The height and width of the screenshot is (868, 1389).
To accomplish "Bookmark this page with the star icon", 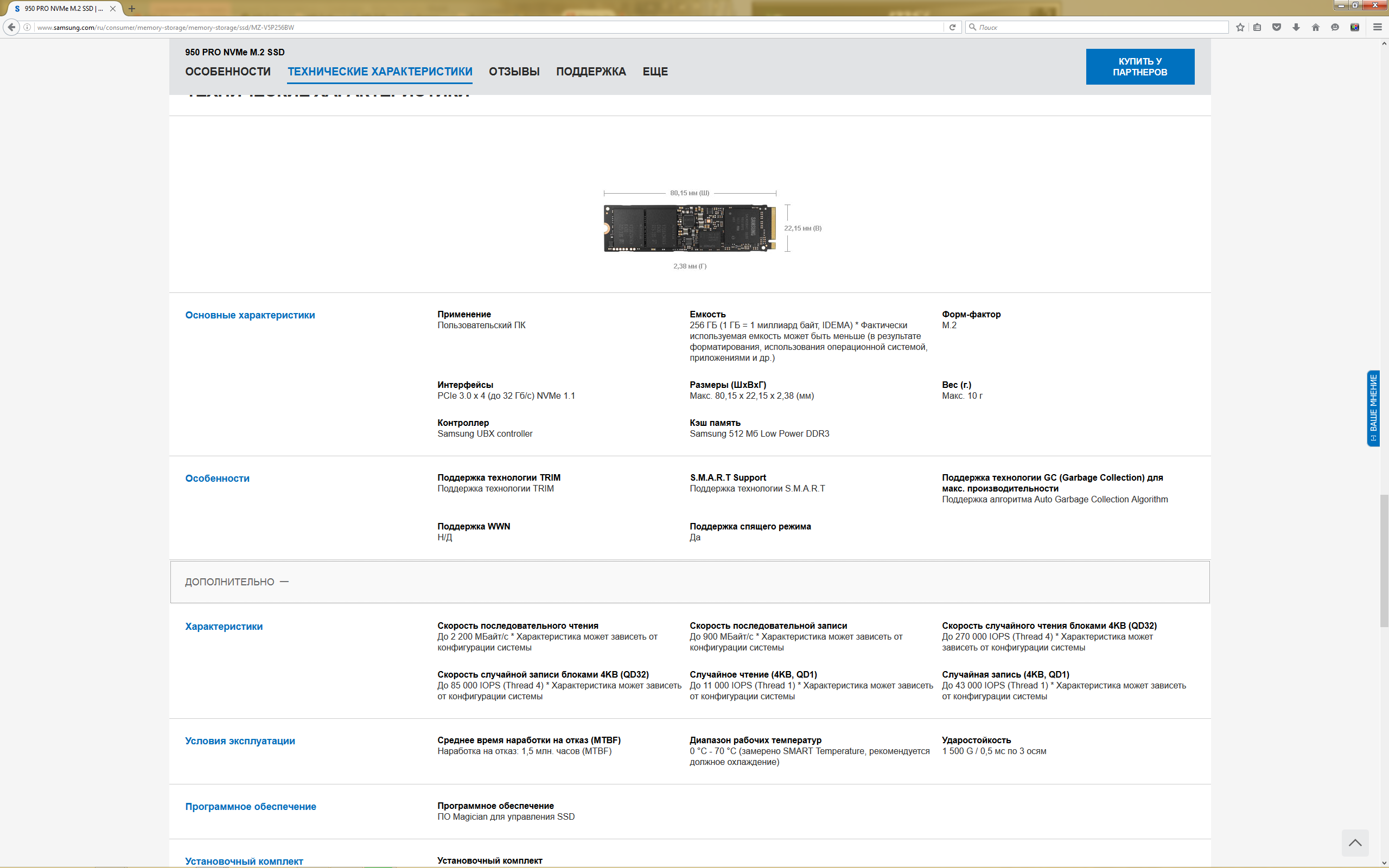I will click(1240, 27).
